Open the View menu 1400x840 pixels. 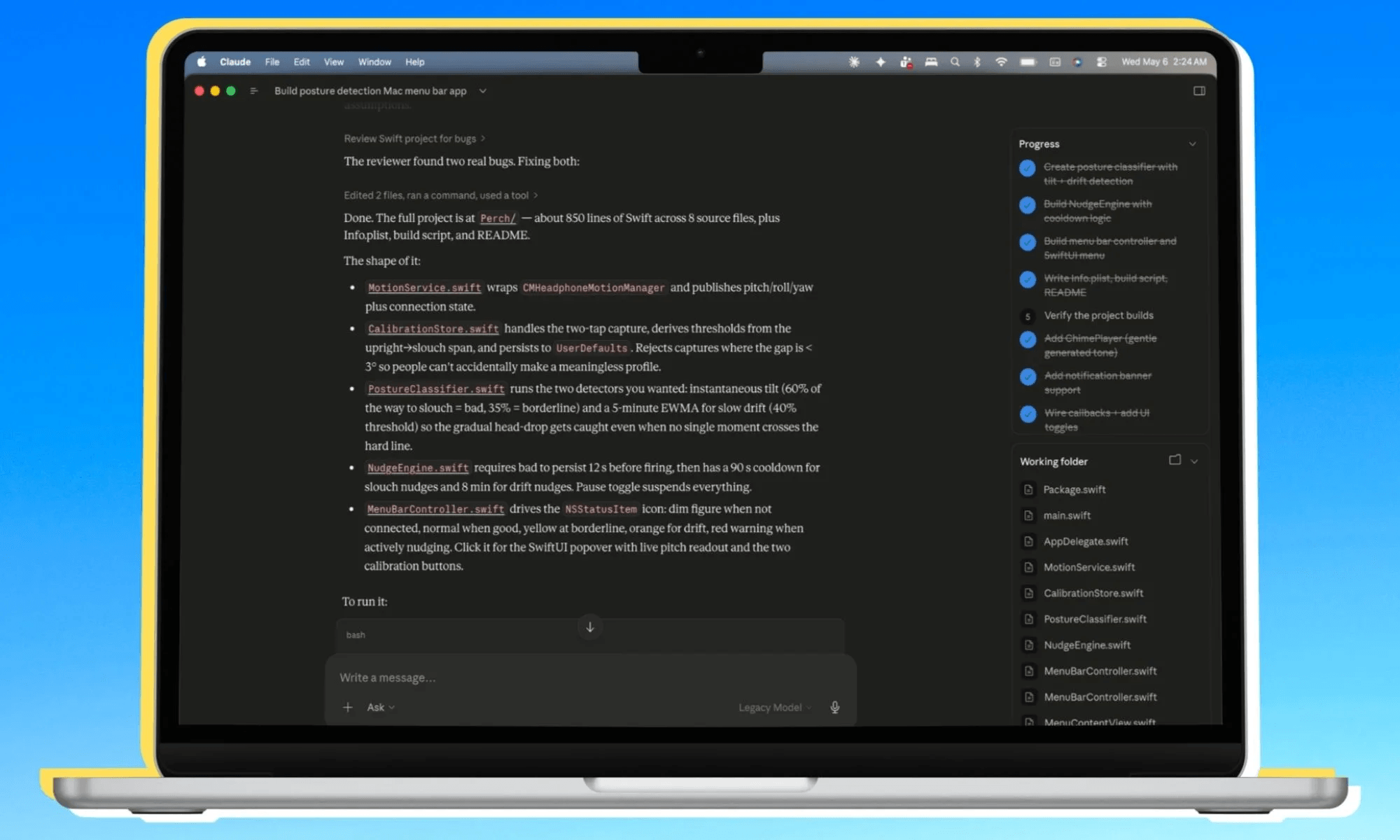click(333, 62)
